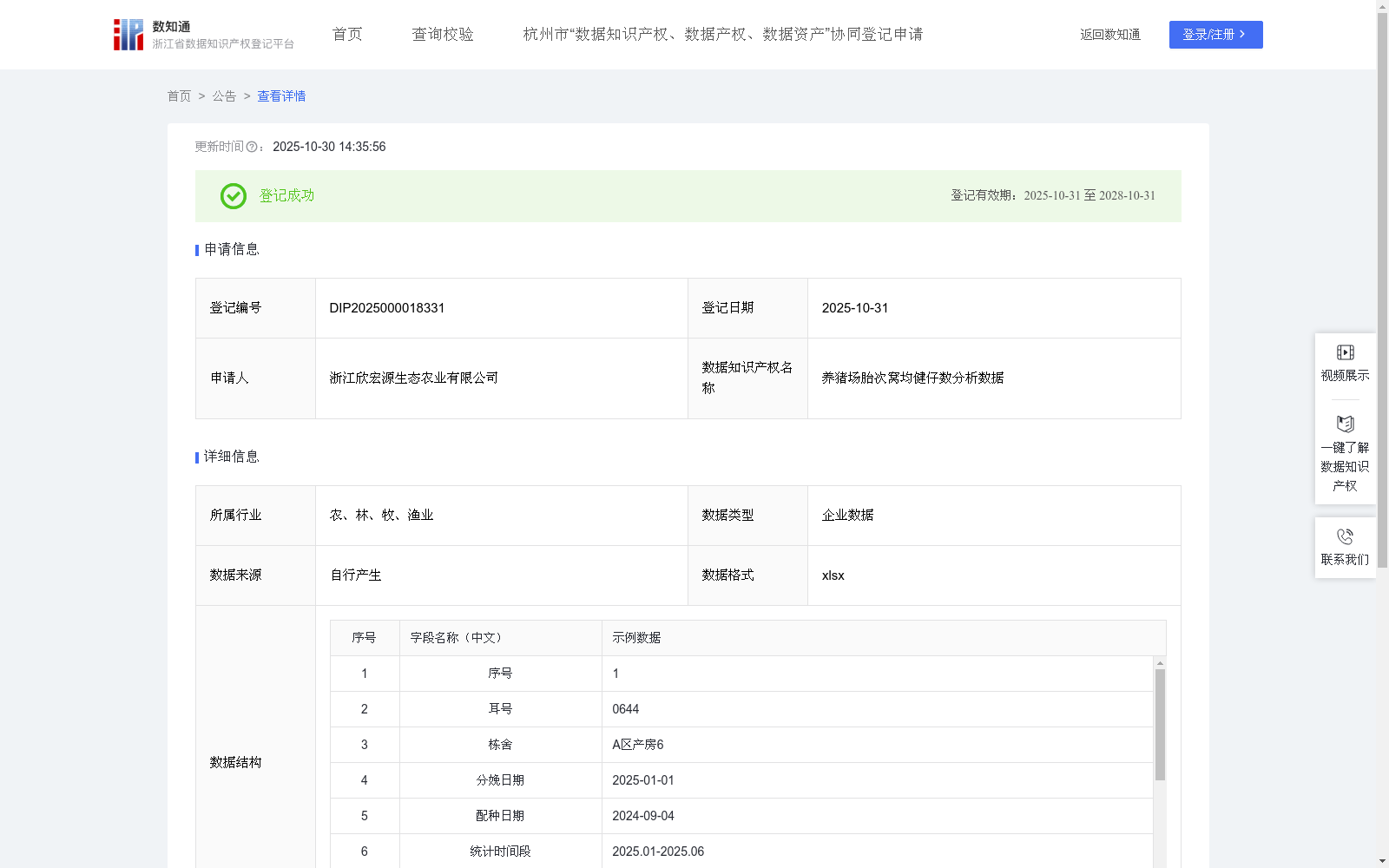Click data type value 企业数据
The height and width of the screenshot is (868, 1389).
[848, 516]
